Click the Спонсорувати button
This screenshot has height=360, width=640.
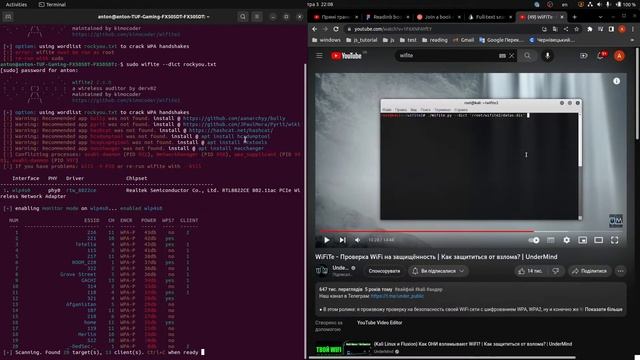point(384,271)
